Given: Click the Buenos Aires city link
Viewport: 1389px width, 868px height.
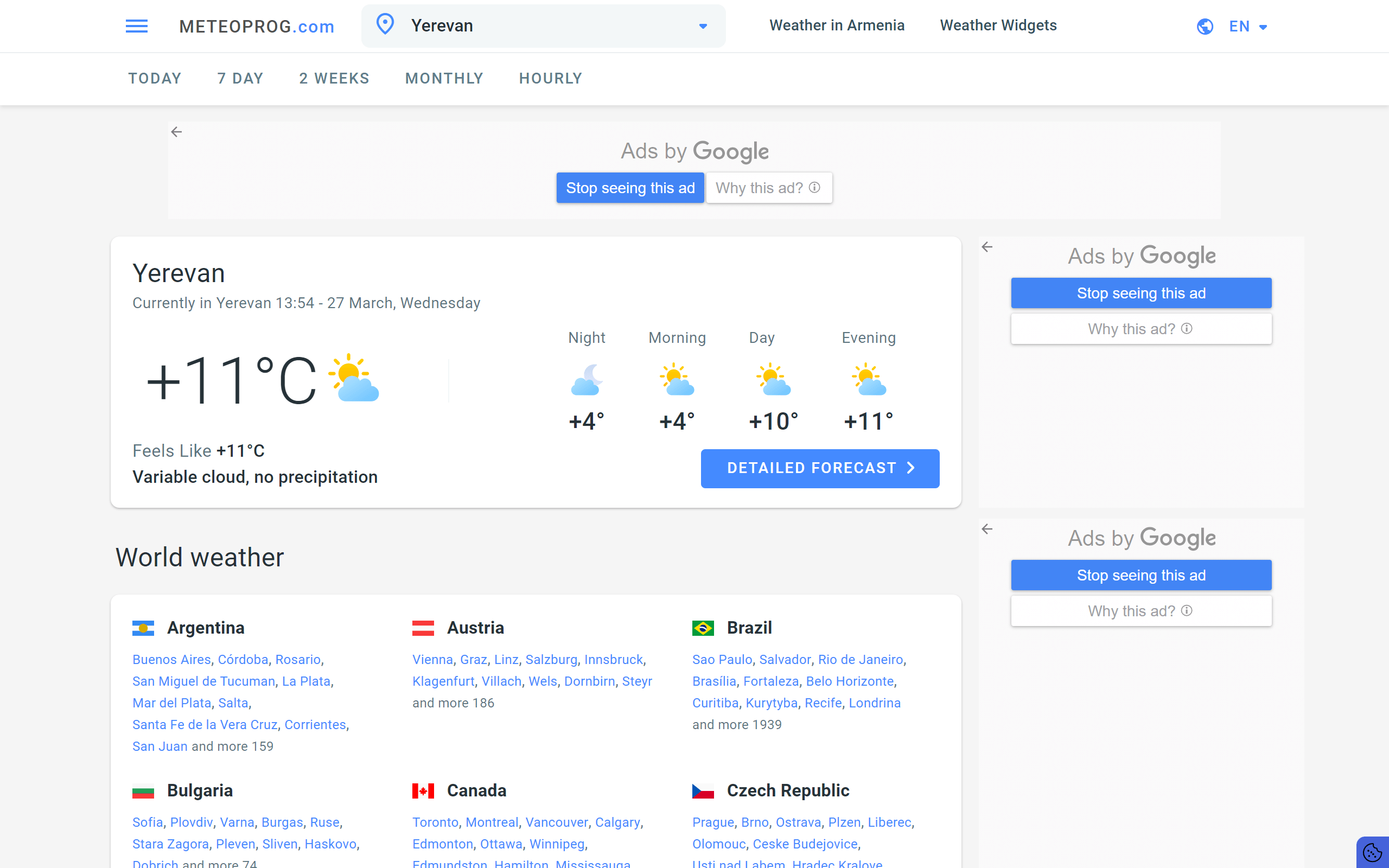Looking at the screenshot, I should point(171,660).
